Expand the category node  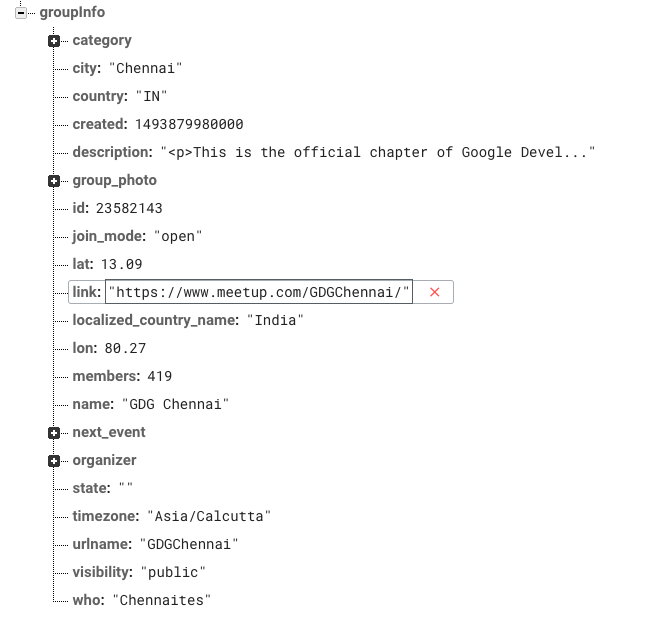tap(54, 41)
